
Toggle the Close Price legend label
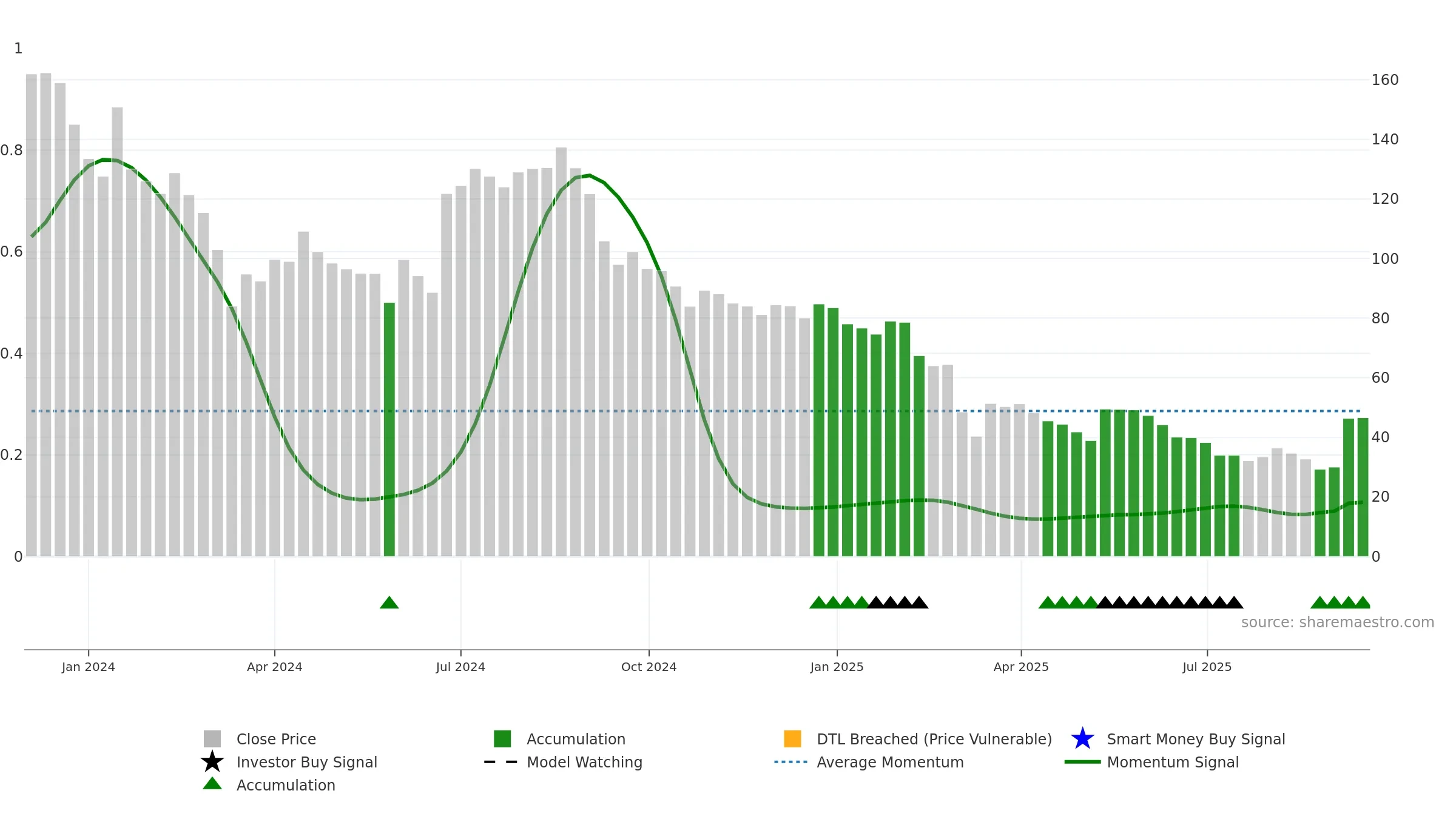(276, 739)
